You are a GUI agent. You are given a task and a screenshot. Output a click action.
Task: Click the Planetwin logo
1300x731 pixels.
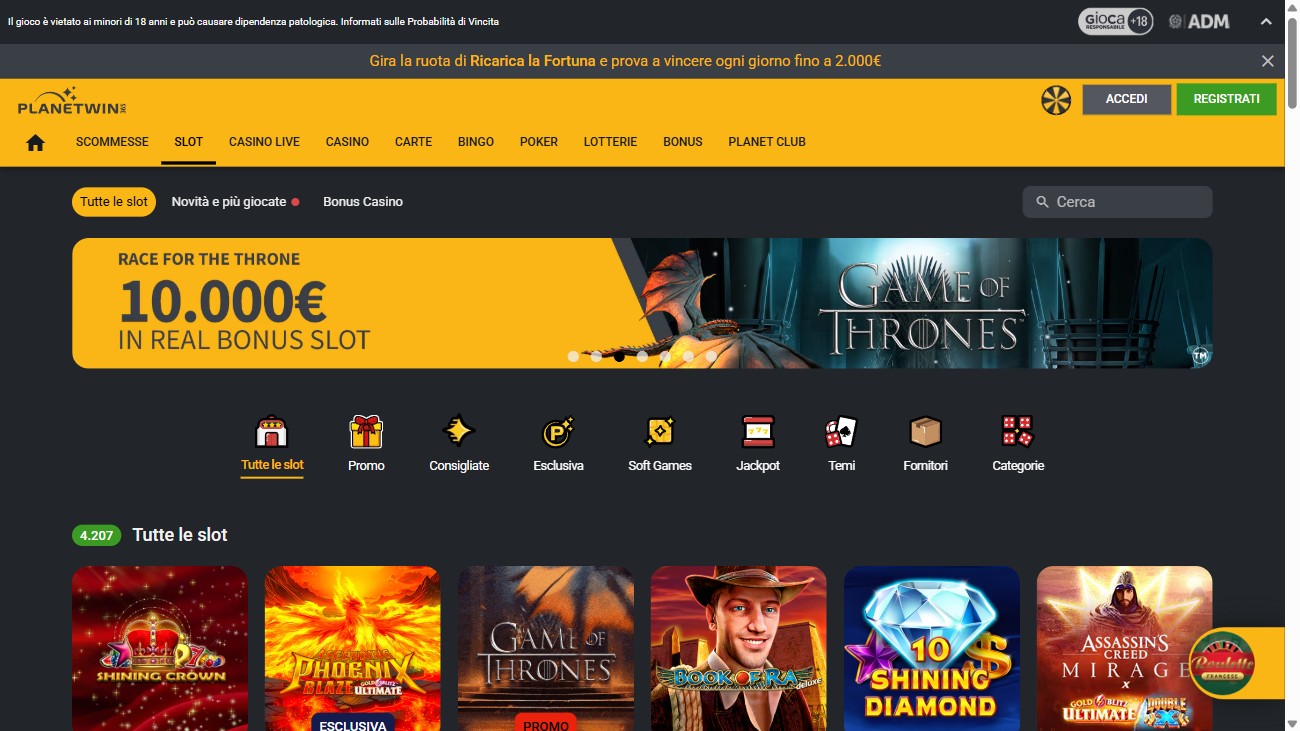point(72,101)
